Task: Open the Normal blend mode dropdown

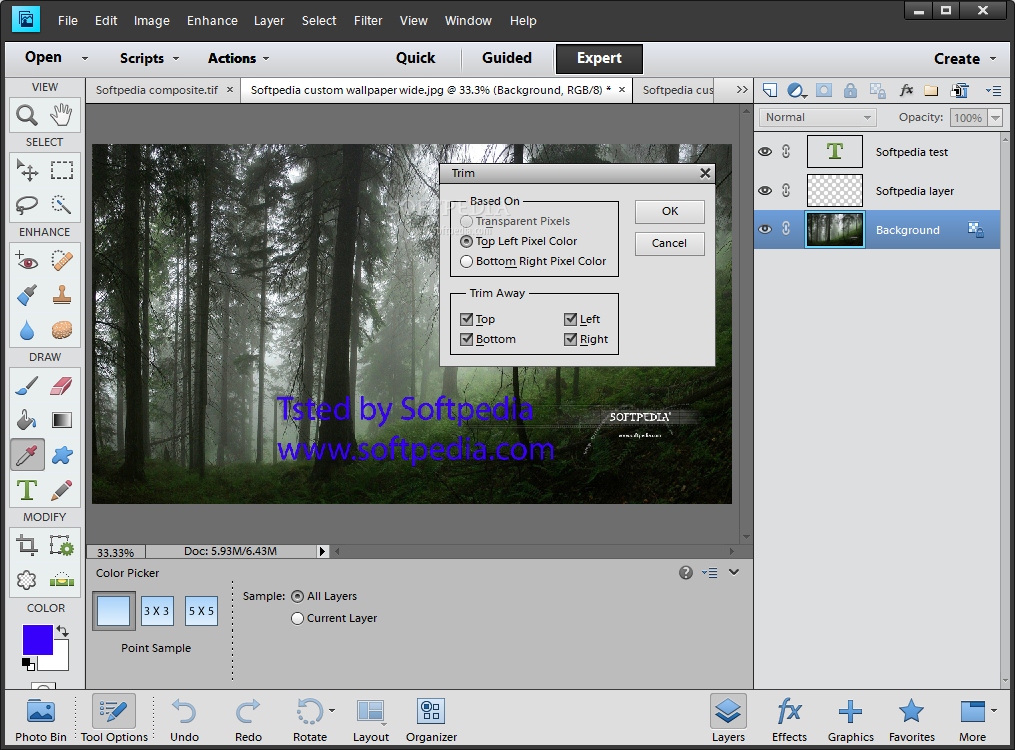Action: tap(818, 117)
